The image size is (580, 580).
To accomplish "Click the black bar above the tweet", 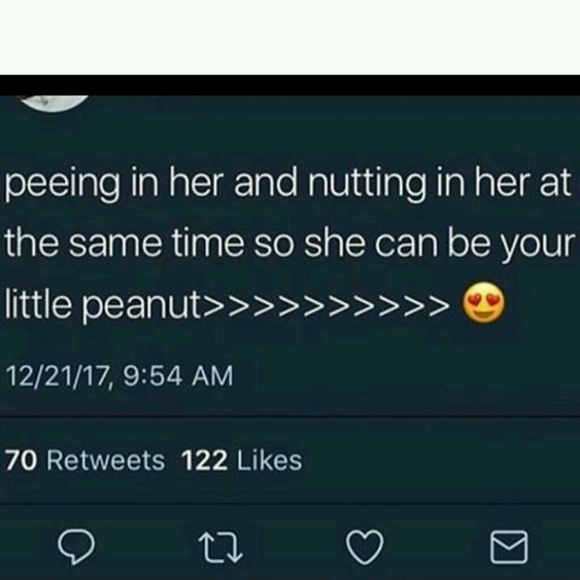I will tap(290, 85).
